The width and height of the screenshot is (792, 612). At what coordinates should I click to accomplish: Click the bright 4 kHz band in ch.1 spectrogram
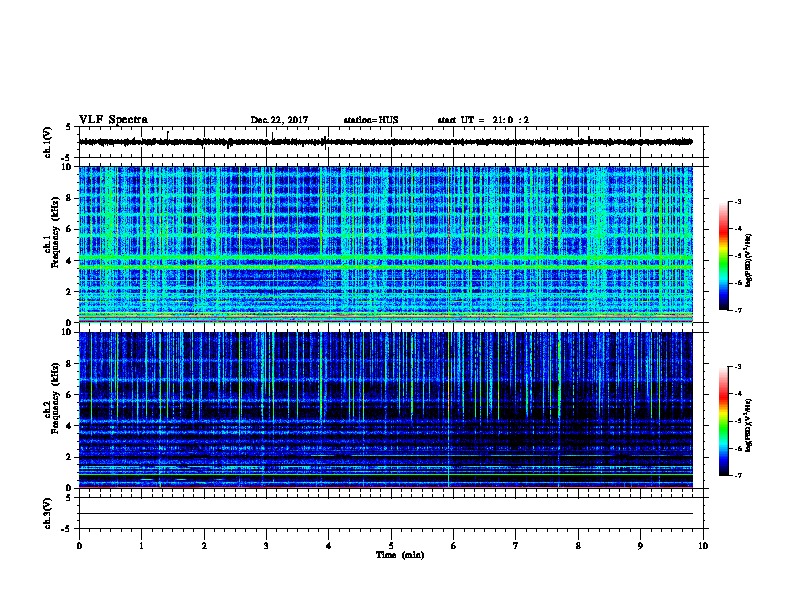[x=385, y=259]
